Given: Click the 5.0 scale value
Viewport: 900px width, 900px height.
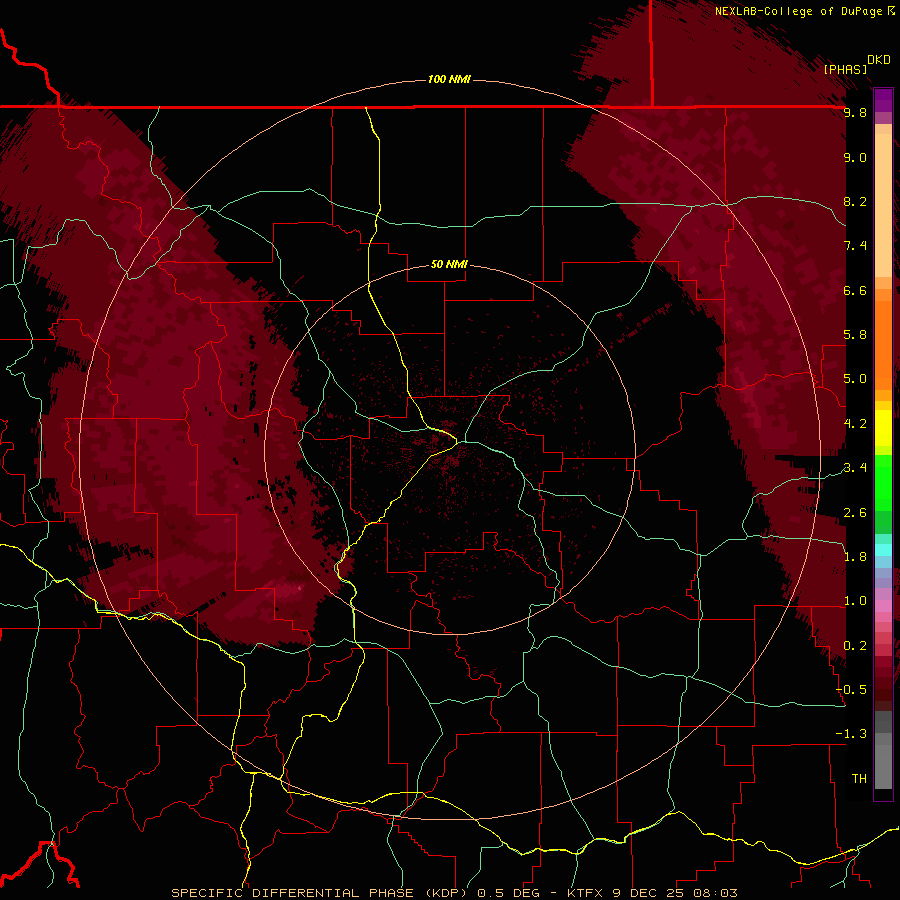Looking at the screenshot, I should (855, 379).
